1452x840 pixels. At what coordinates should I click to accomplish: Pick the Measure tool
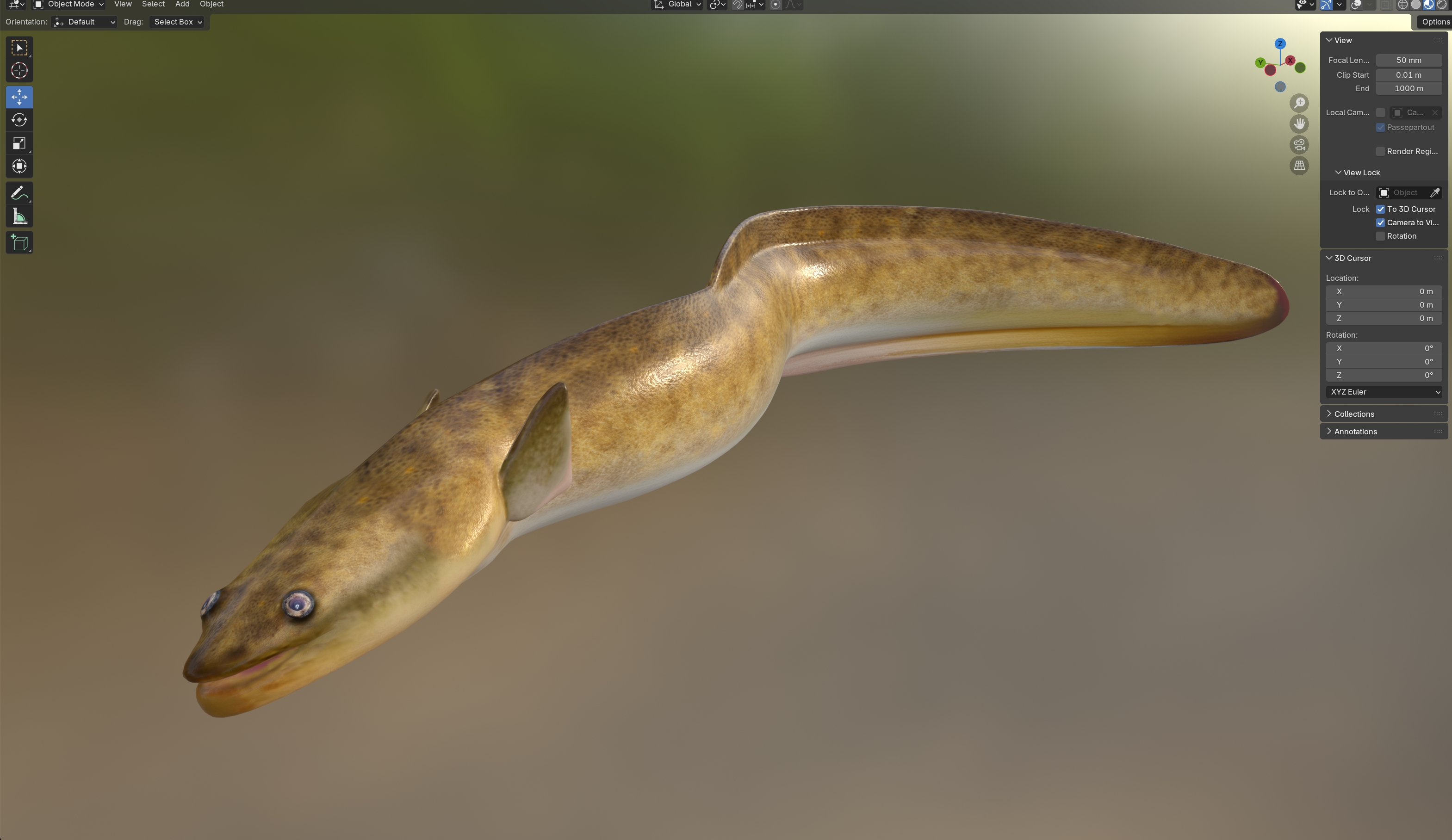coord(19,216)
